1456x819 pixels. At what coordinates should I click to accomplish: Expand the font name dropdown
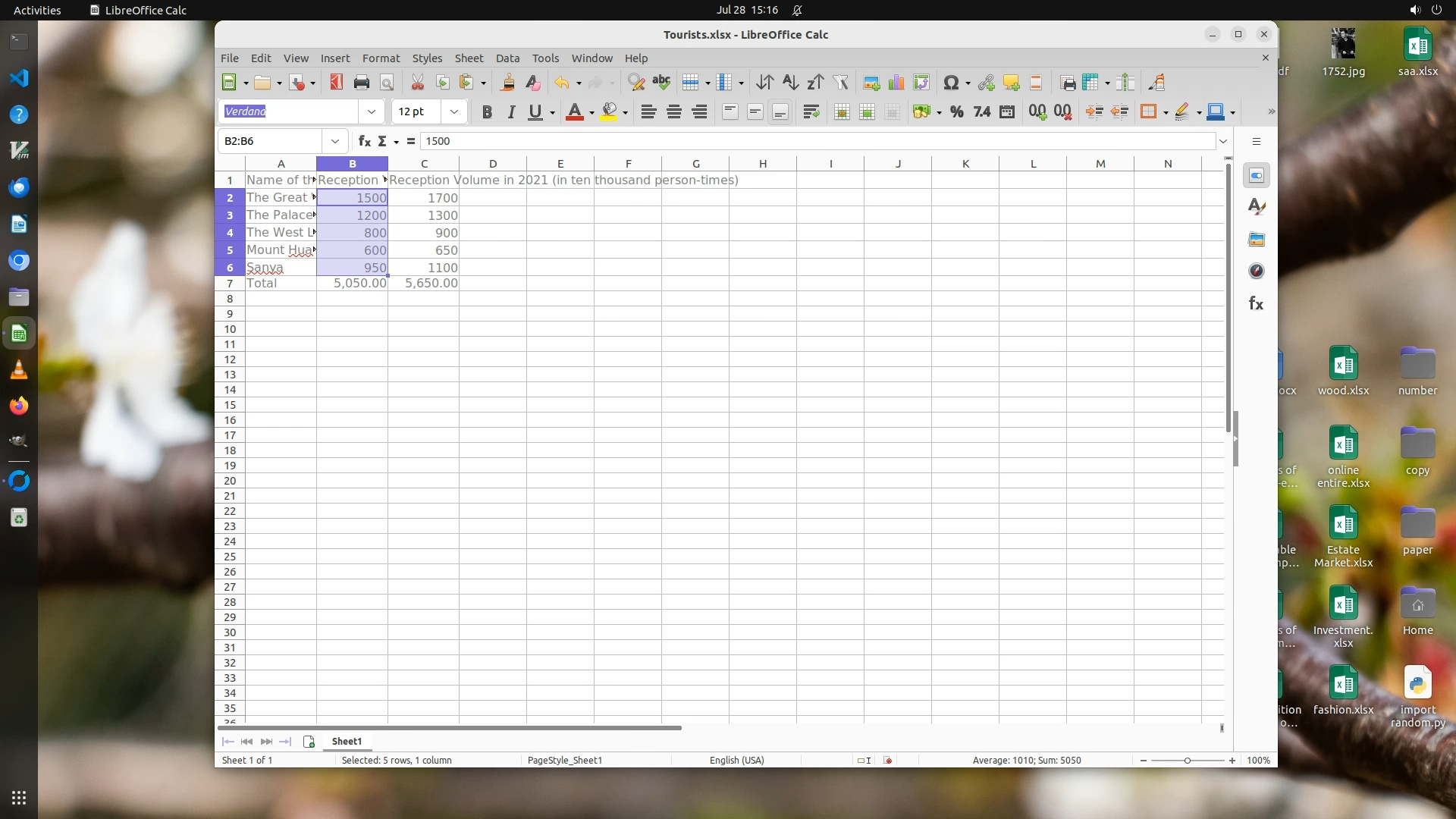click(371, 112)
